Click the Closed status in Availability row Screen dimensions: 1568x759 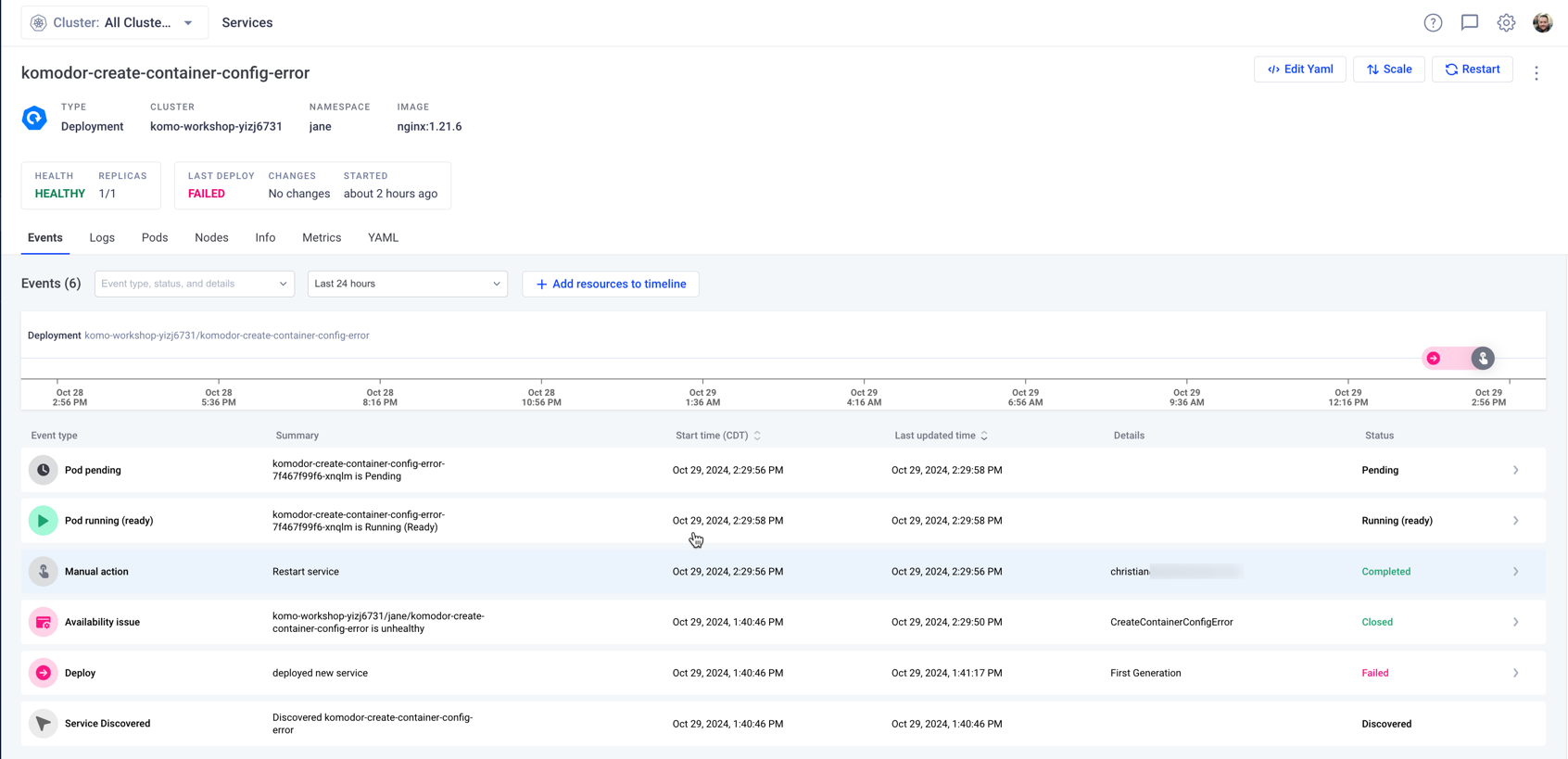pos(1376,623)
